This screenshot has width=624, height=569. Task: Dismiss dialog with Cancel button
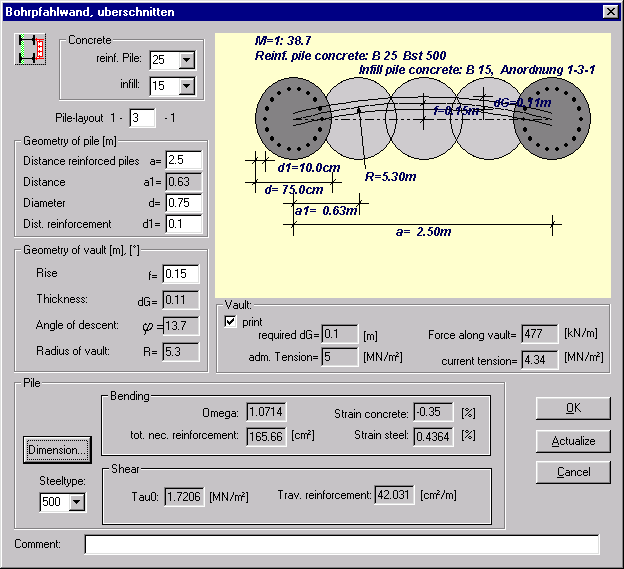(573, 472)
